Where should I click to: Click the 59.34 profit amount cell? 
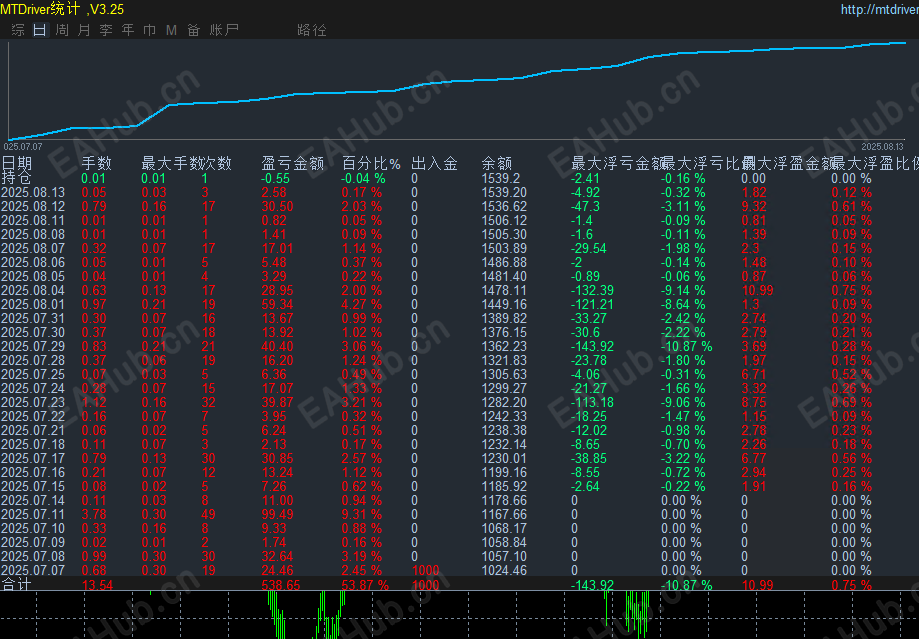[x=277, y=304]
